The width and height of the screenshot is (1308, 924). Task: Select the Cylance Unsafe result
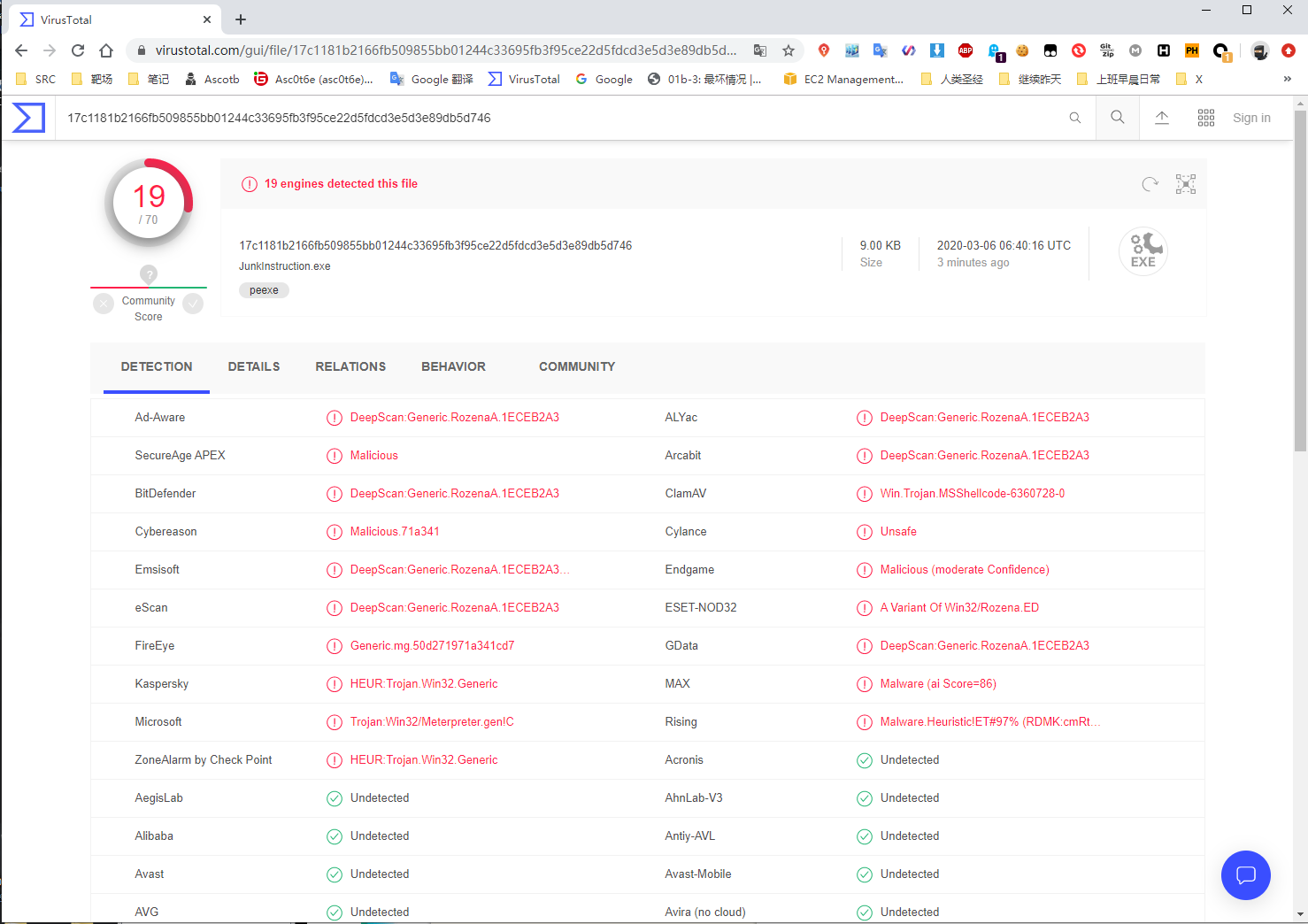(x=898, y=532)
